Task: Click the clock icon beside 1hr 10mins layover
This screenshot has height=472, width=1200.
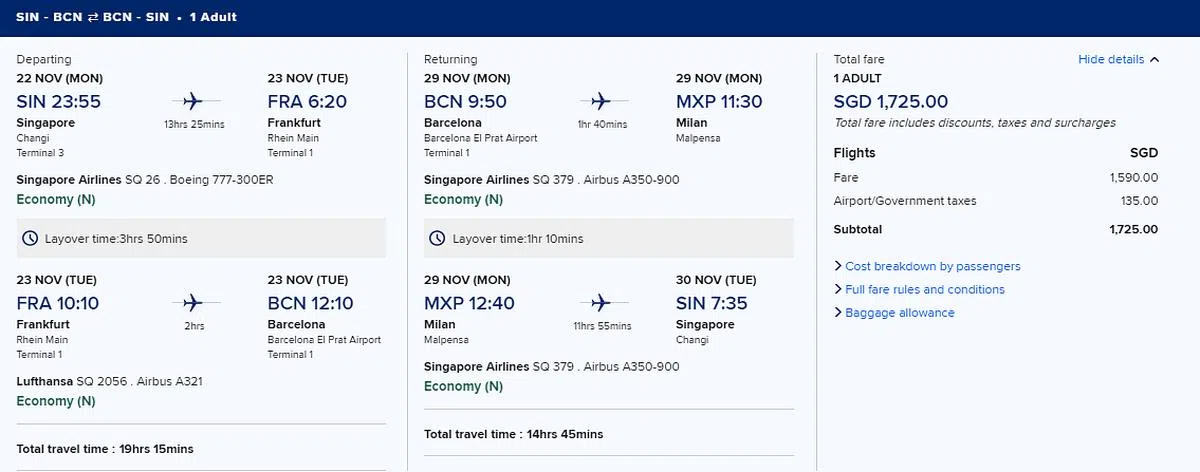Action: tap(437, 238)
